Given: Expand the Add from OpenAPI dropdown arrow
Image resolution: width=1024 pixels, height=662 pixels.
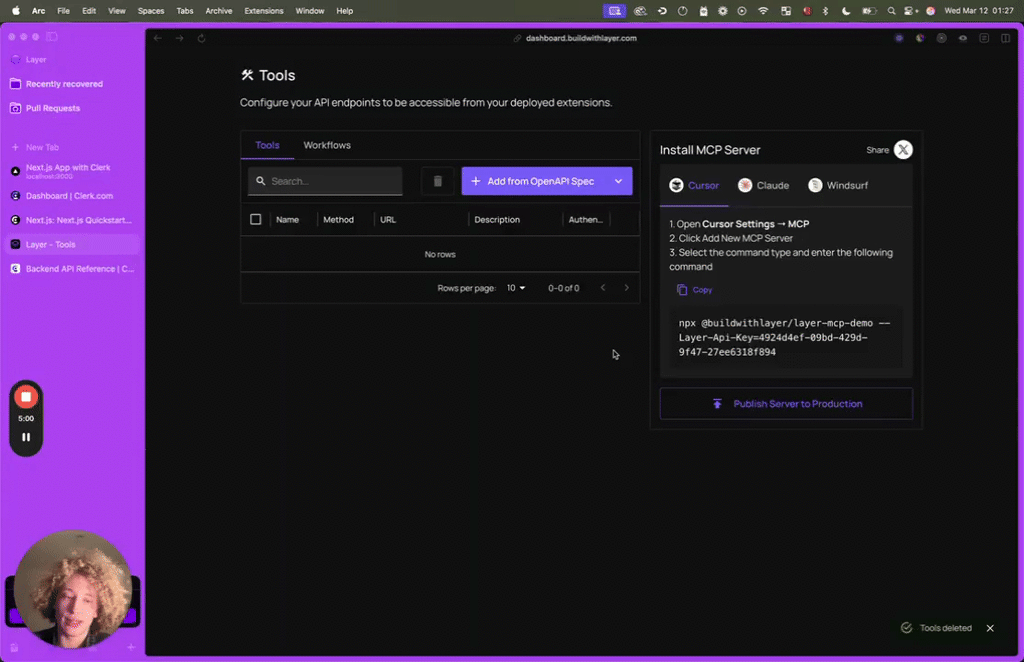Looking at the screenshot, I should tap(618, 181).
